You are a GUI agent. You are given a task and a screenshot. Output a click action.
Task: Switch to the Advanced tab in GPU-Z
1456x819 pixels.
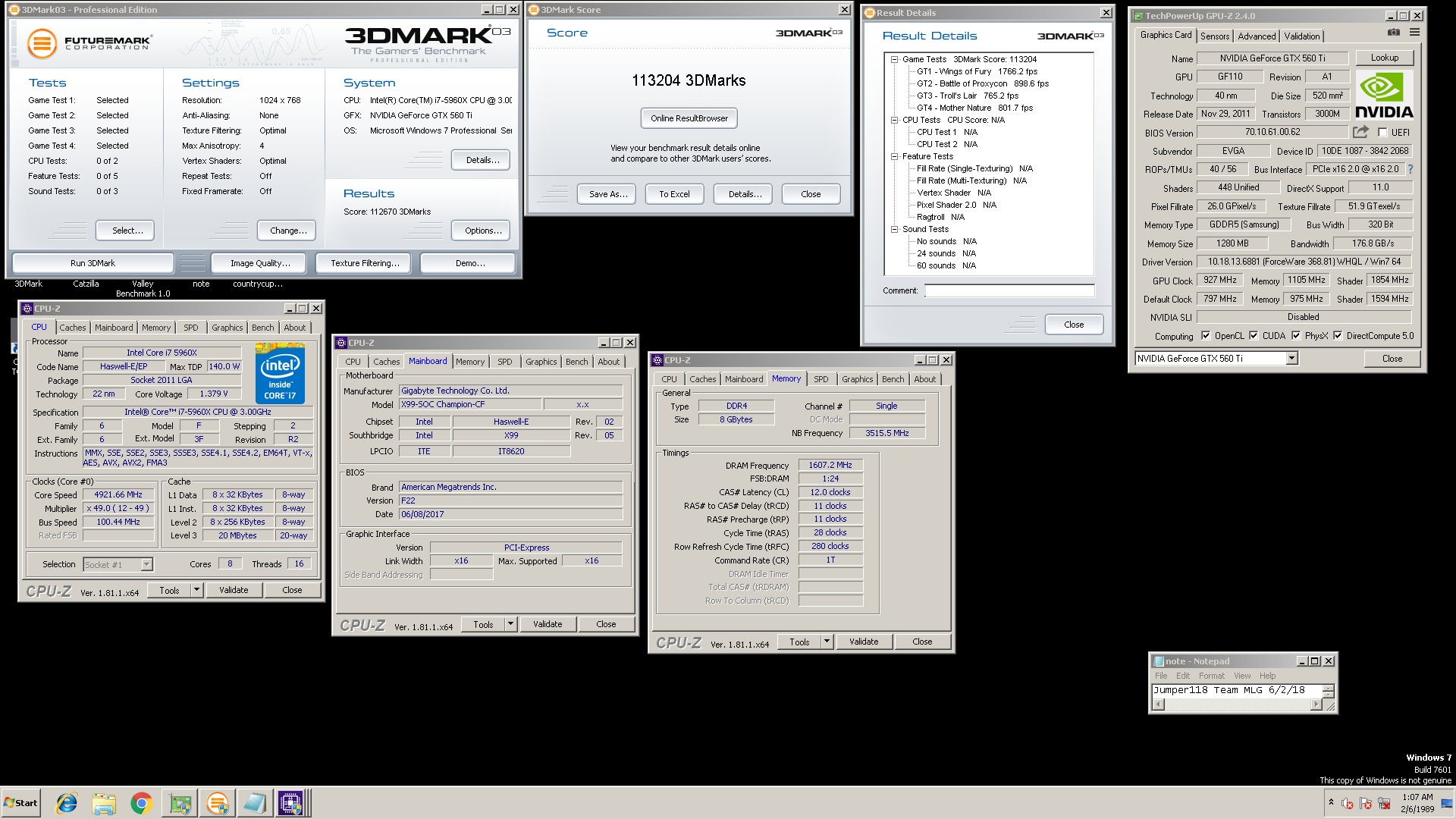tap(1257, 36)
